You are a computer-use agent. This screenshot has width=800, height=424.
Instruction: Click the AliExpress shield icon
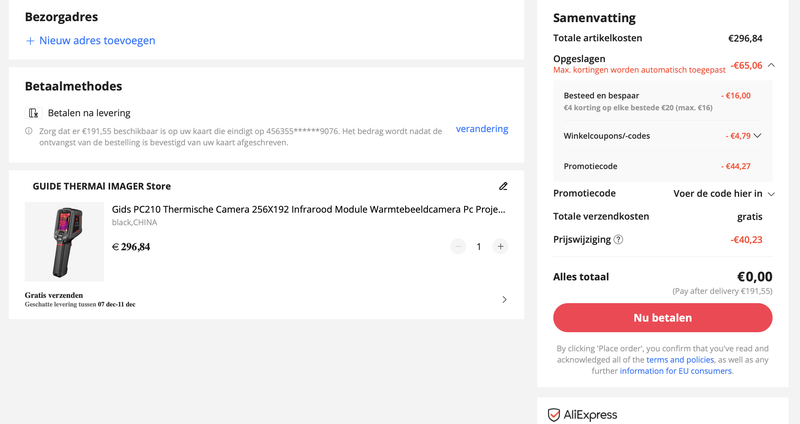coord(554,414)
